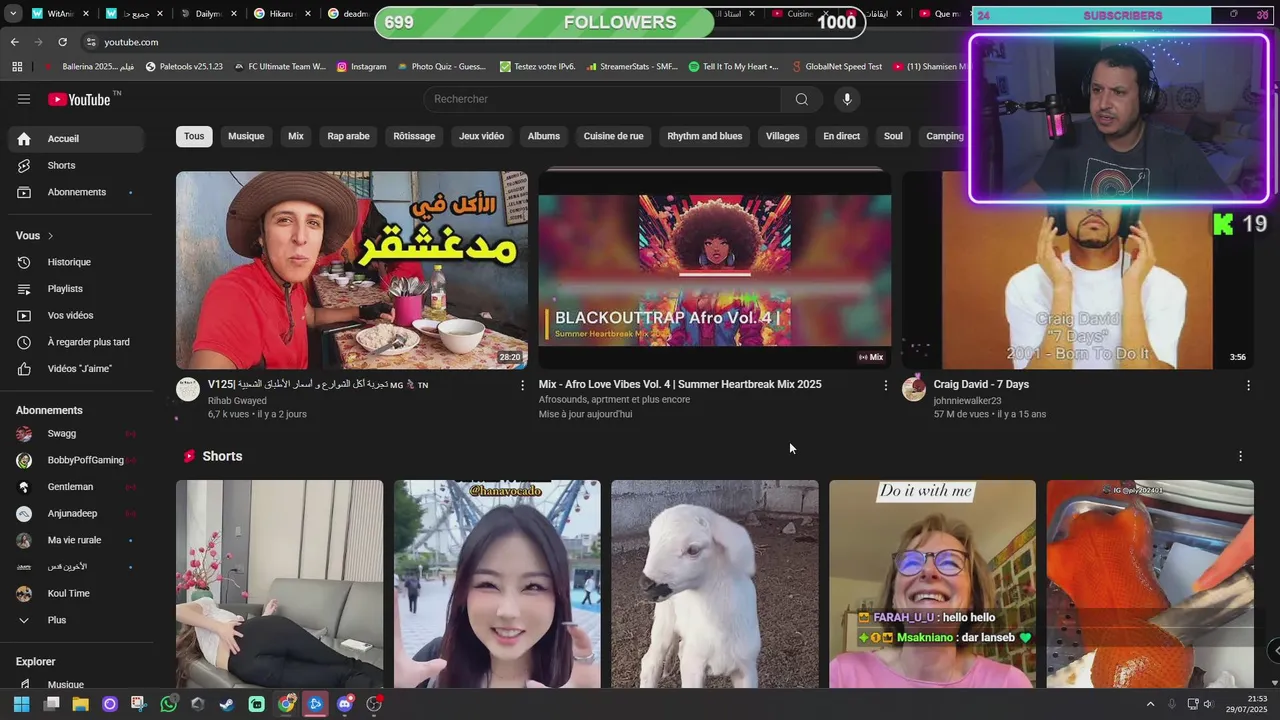Open Historique in sidebar

click(x=76, y=262)
